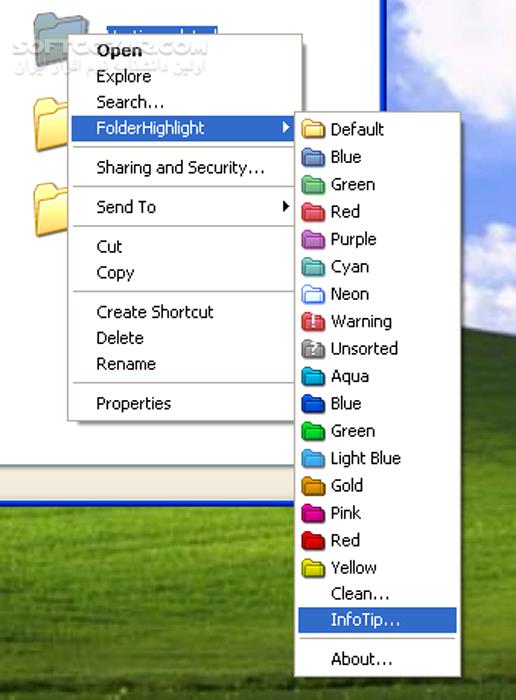Mark folder with Warning exclamation icon
516x700 pixels.
[x=313, y=321]
